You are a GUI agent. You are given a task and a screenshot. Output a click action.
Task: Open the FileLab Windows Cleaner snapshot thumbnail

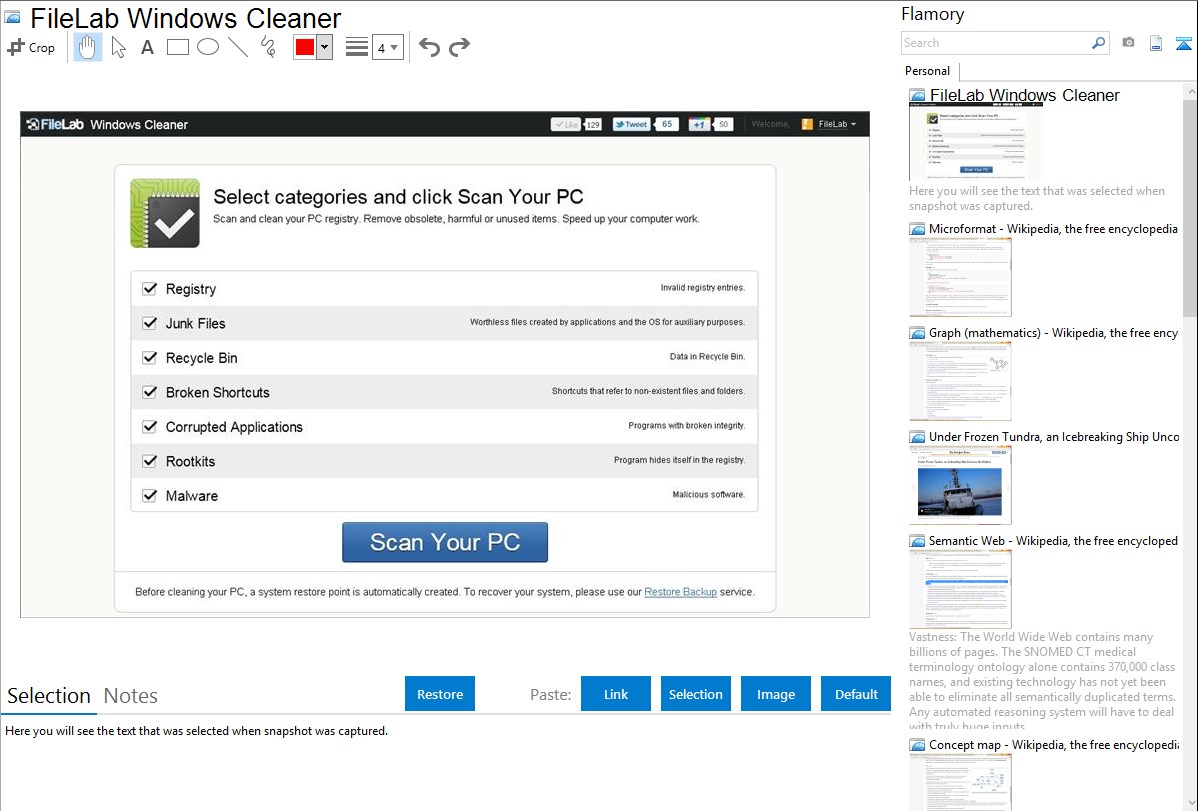point(976,143)
